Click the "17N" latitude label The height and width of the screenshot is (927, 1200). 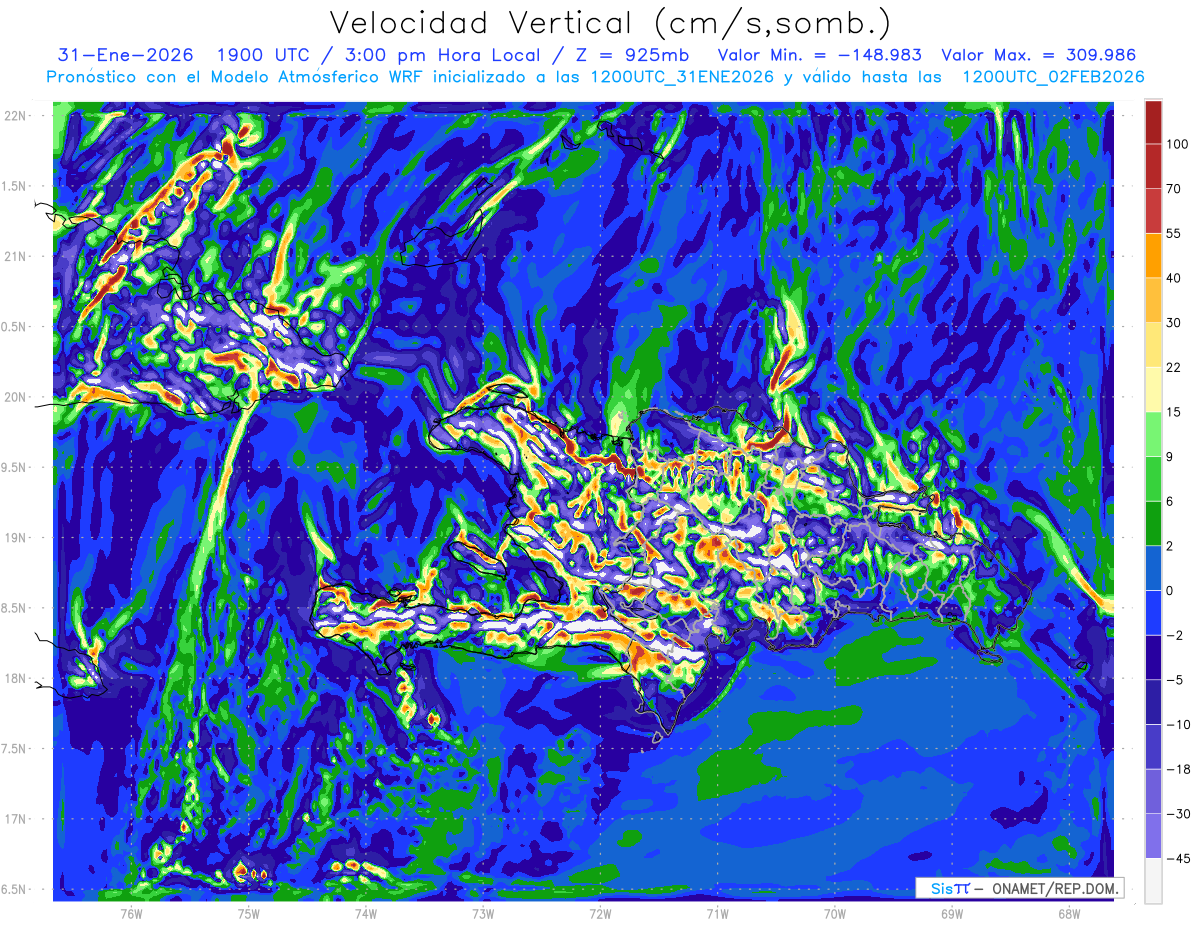[x=16, y=819]
